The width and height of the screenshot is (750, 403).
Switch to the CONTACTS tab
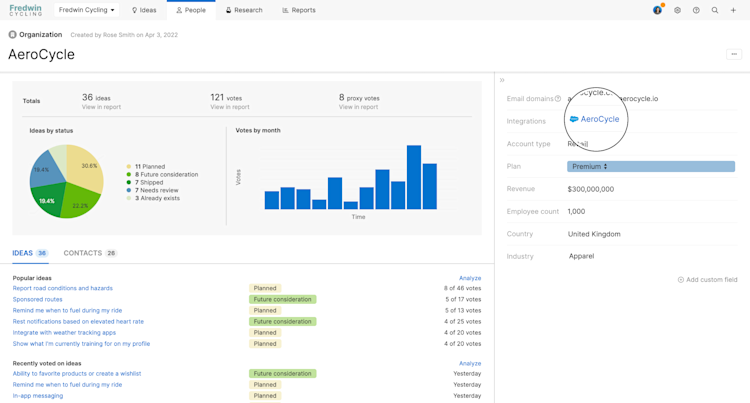click(90, 253)
